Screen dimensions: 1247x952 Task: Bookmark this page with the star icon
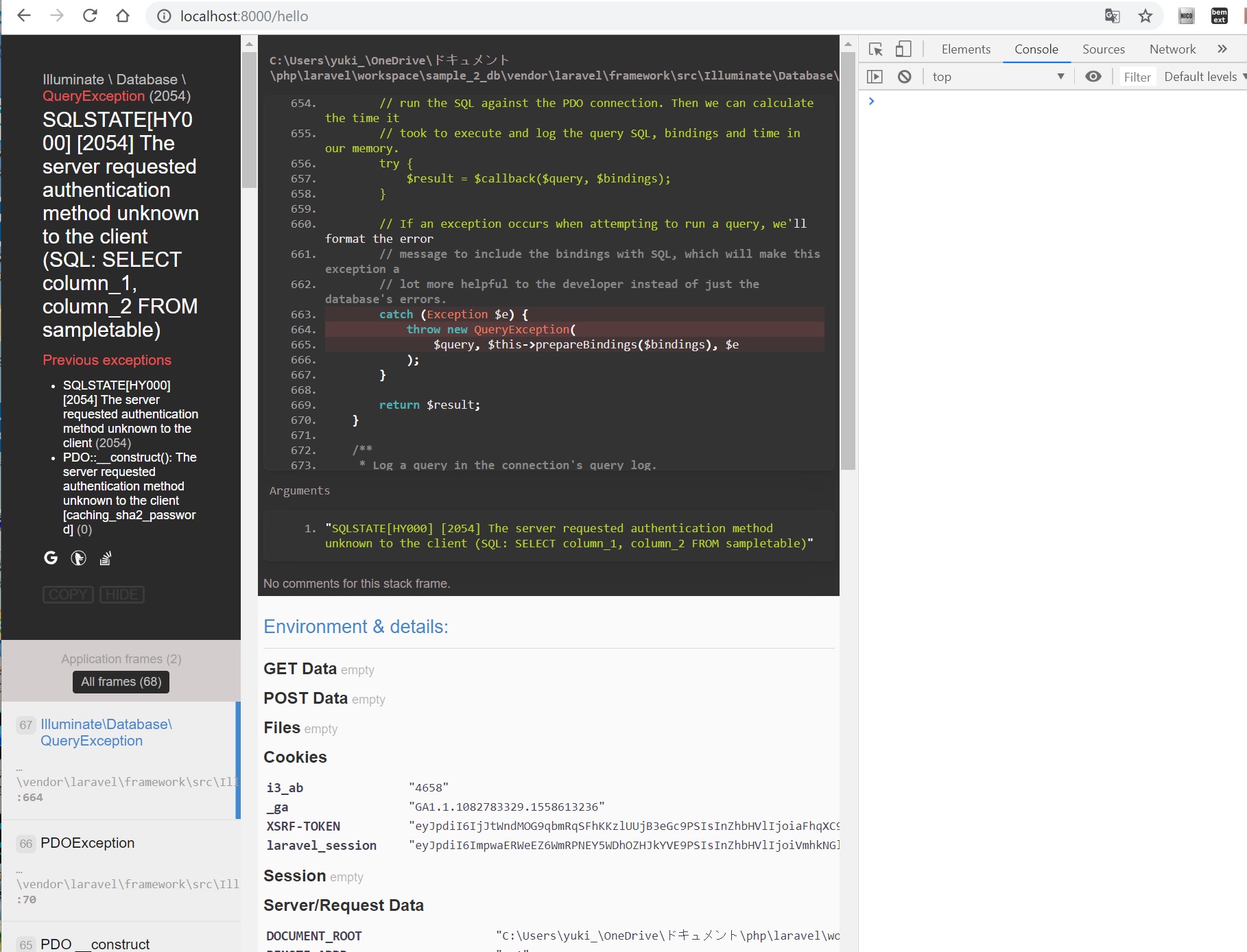point(1145,16)
